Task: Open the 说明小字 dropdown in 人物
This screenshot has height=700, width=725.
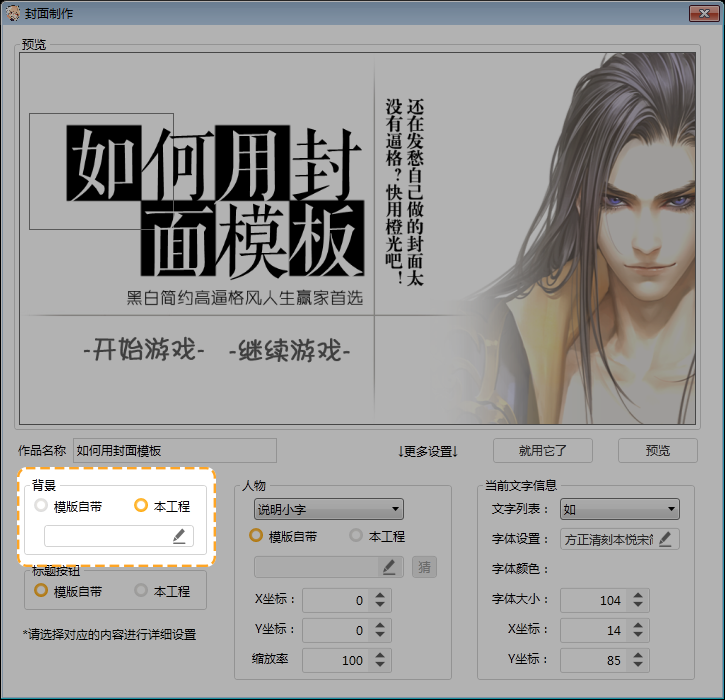Action: click(x=328, y=509)
